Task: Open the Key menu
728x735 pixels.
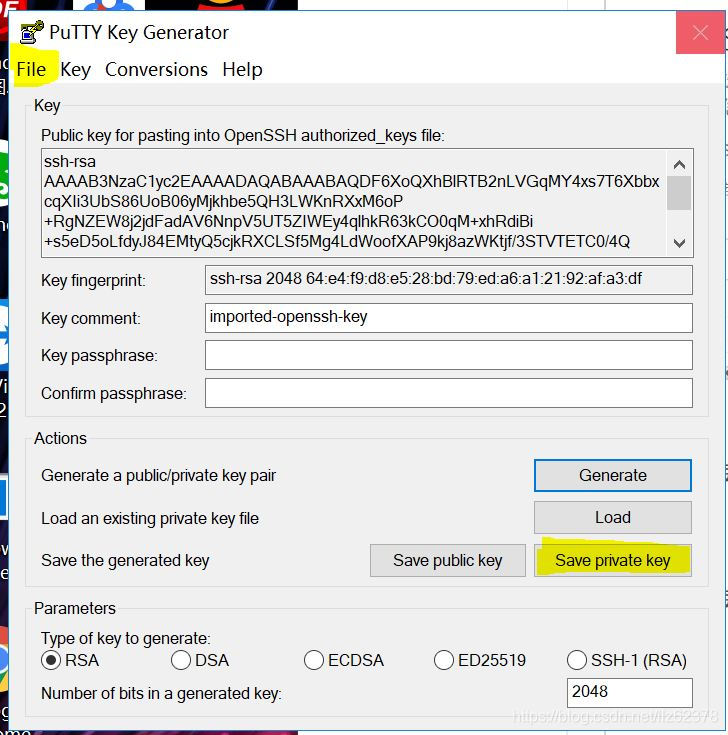Action: 75,69
